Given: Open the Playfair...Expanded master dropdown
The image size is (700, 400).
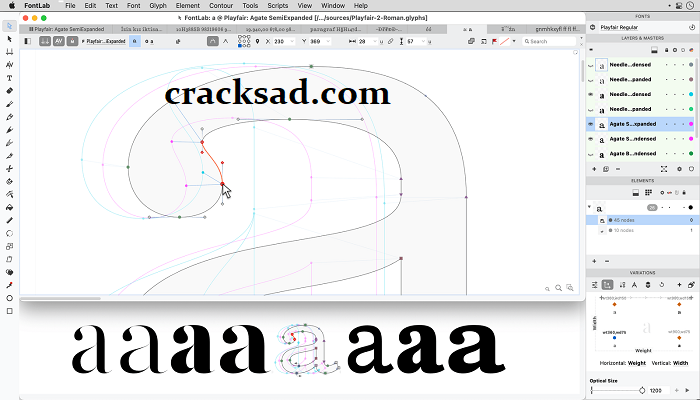Looking at the screenshot, I should 104,41.
